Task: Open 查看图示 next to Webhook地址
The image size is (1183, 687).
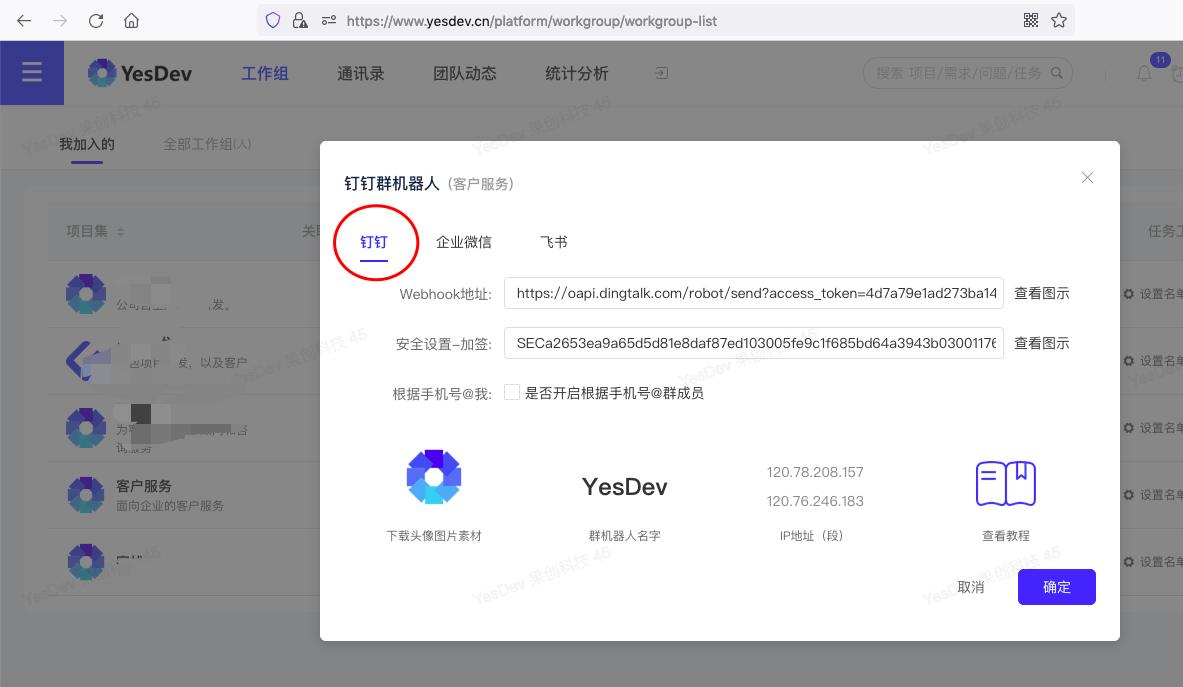Action: pos(1041,293)
